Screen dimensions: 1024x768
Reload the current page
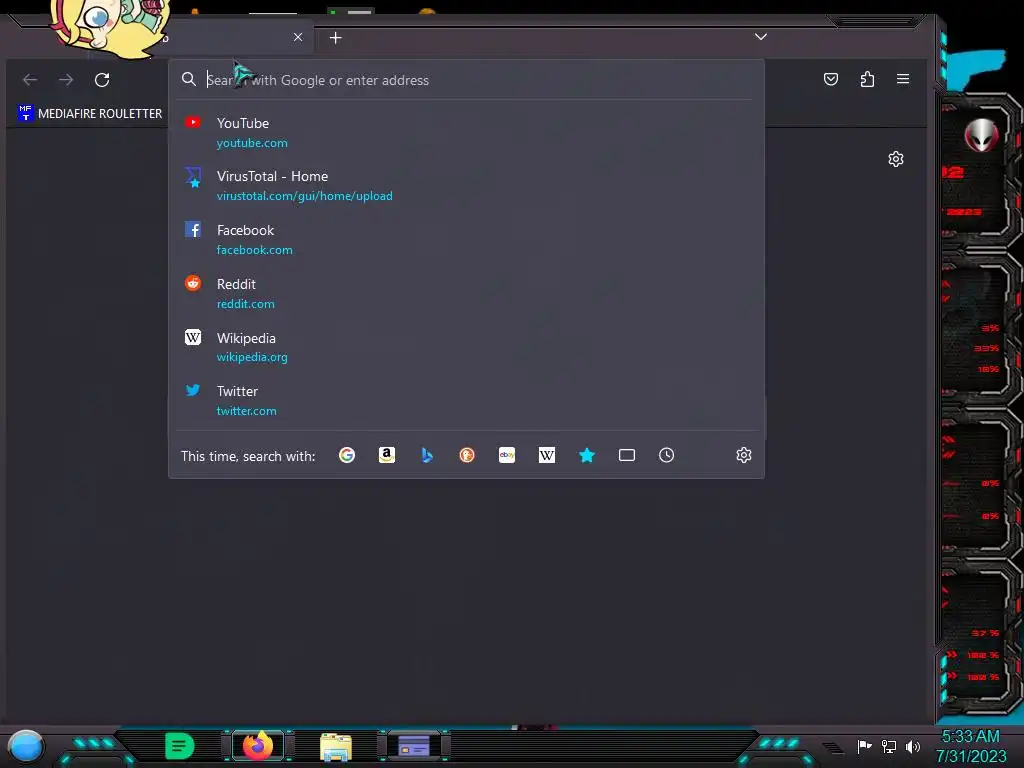coord(102,80)
